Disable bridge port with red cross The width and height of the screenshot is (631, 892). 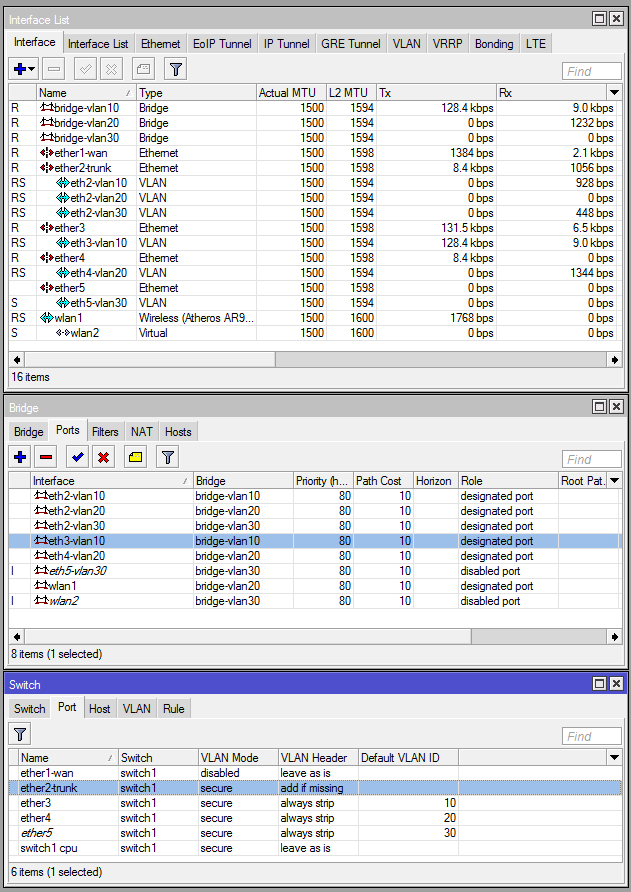104,457
